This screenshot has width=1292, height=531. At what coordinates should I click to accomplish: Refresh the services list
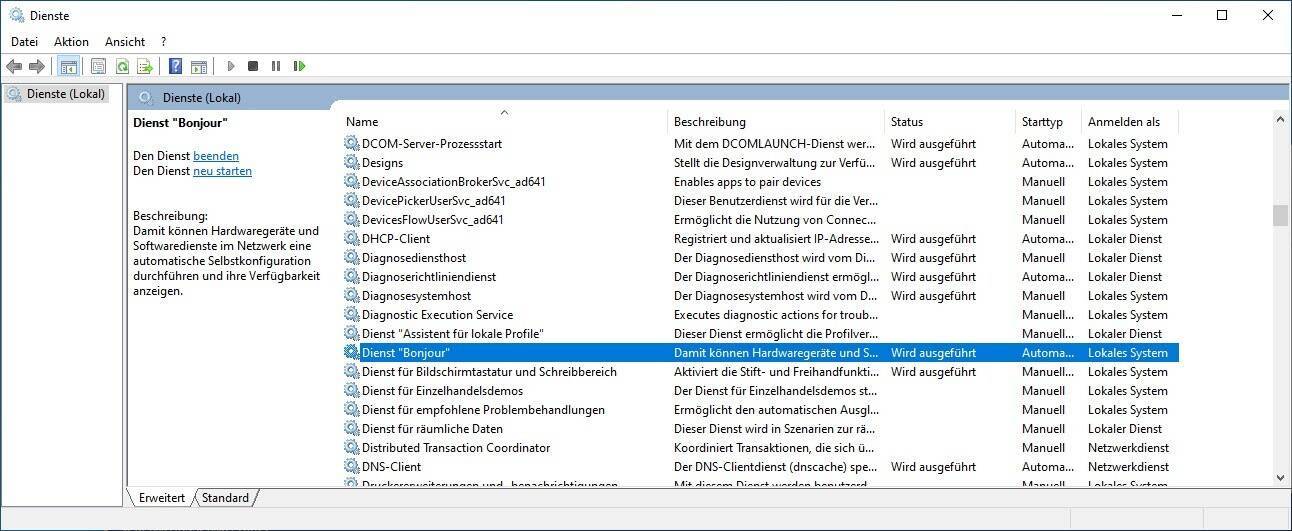click(x=122, y=66)
